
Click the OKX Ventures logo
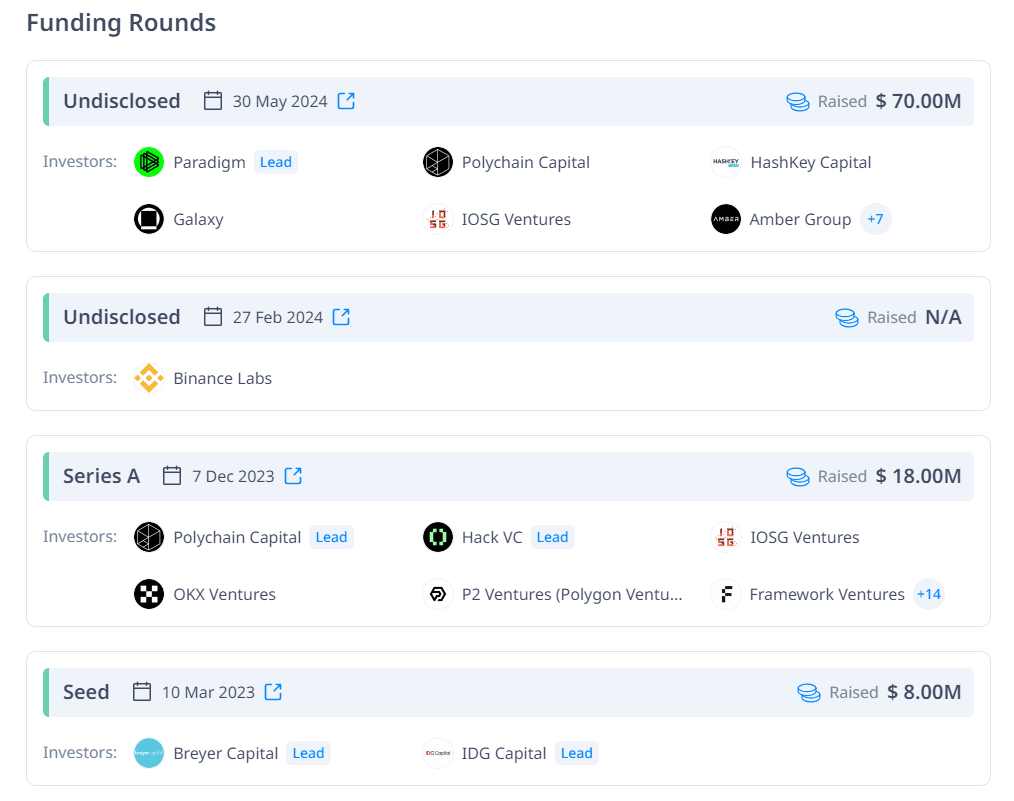149,594
